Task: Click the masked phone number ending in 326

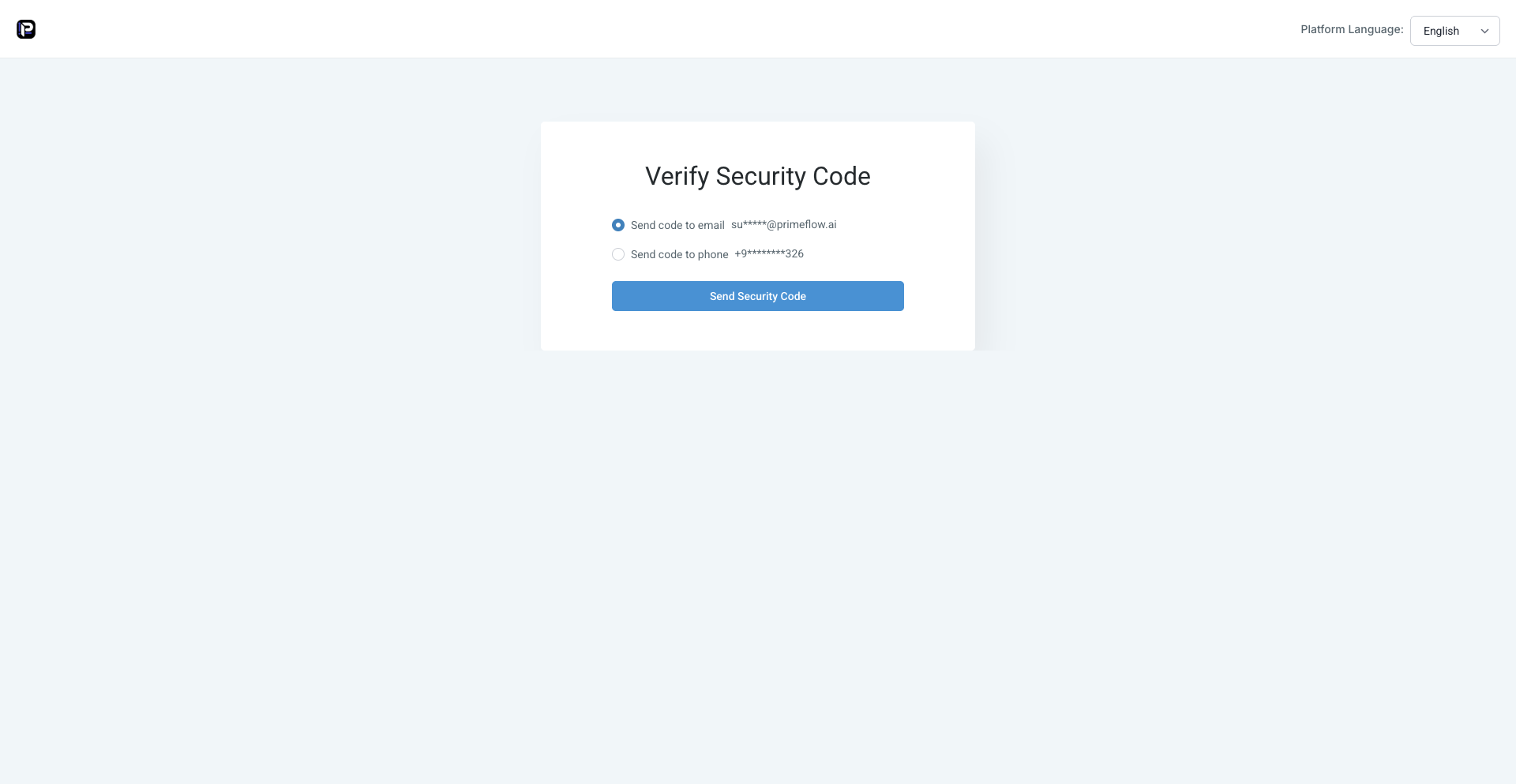Action: [x=769, y=253]
